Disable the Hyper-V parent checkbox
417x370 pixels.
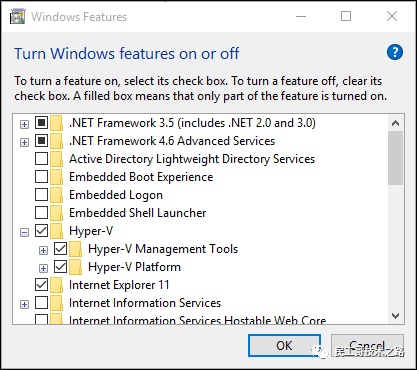(41, 231)
